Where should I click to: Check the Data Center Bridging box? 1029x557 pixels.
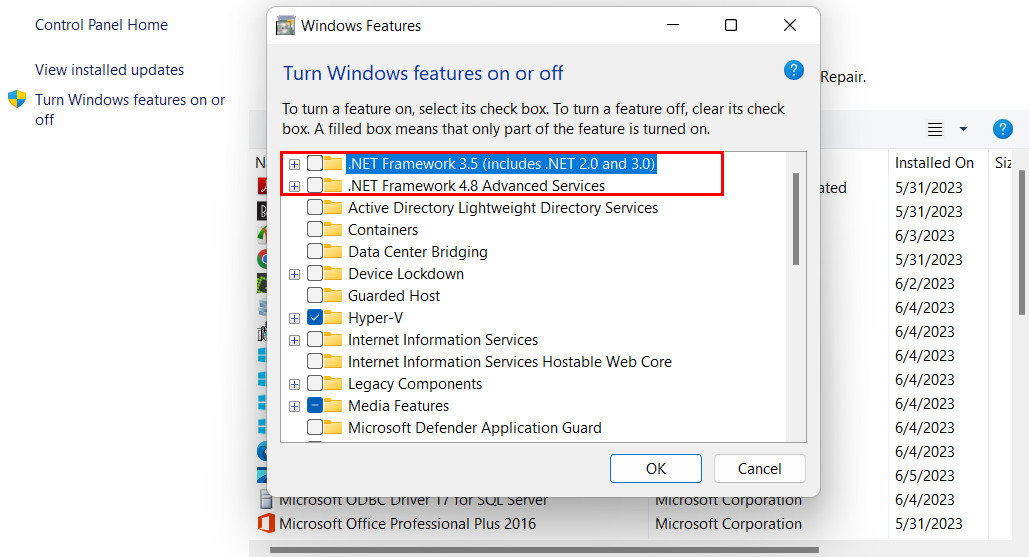click(315, 251)
